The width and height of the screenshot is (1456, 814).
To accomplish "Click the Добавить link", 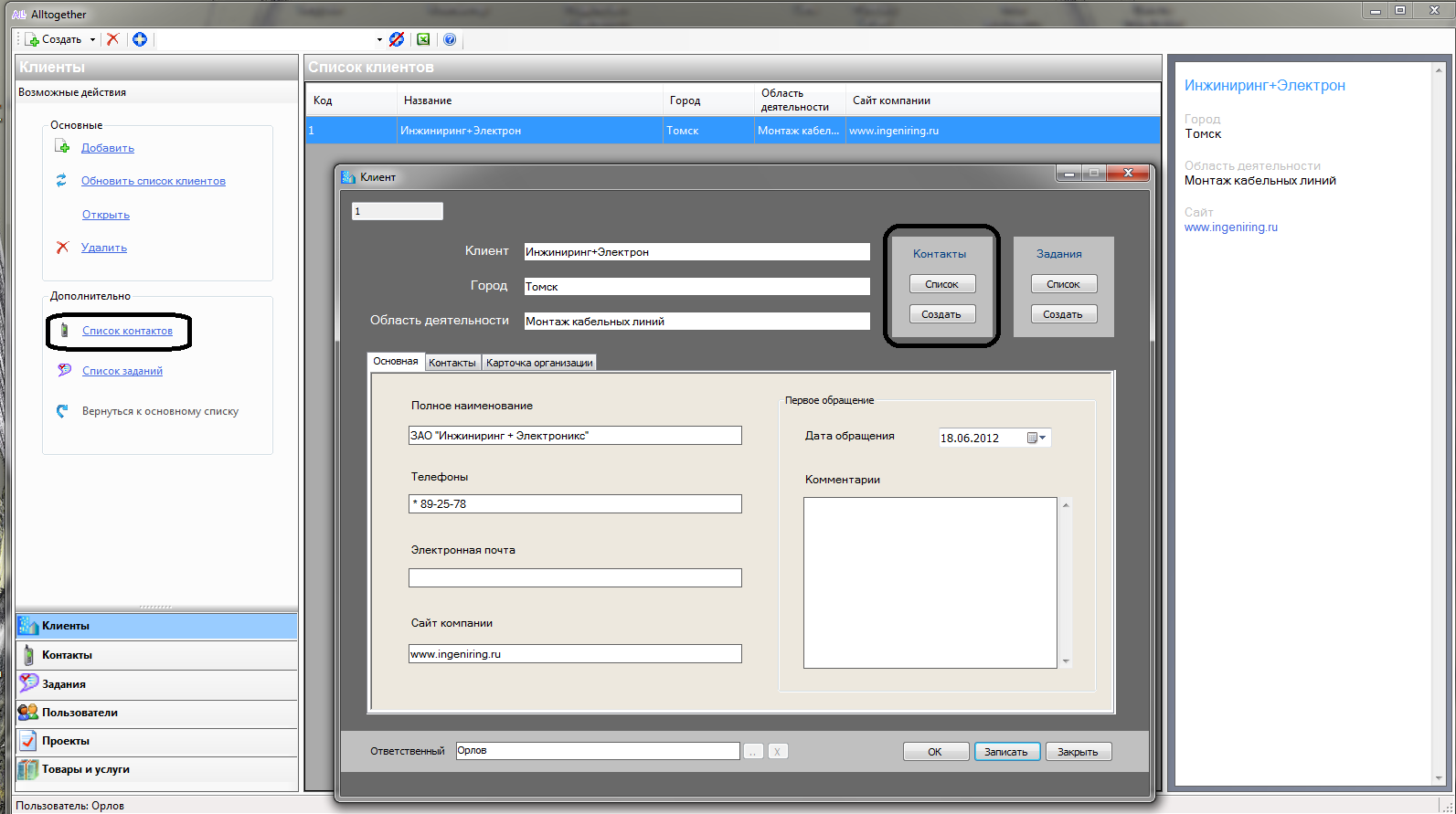I will point(108,148).
